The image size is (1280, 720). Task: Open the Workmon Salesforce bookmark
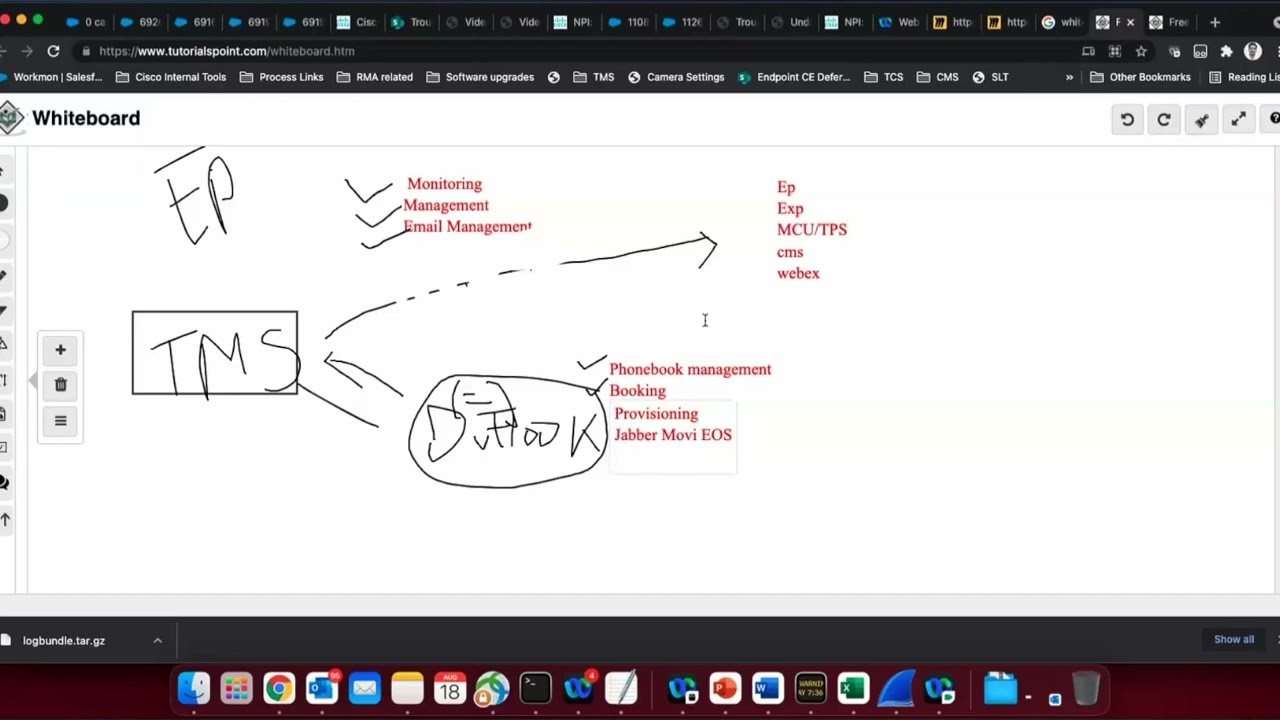point(51,77)
